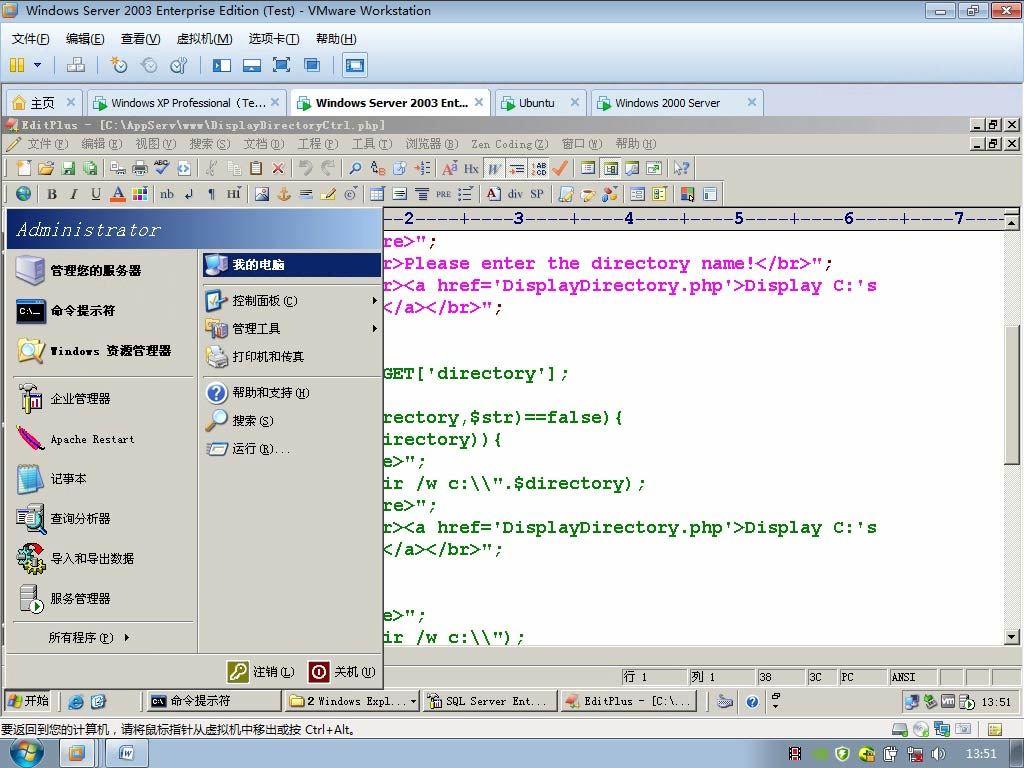Toggle line numbers with the 1AB 2CD button

539,168
